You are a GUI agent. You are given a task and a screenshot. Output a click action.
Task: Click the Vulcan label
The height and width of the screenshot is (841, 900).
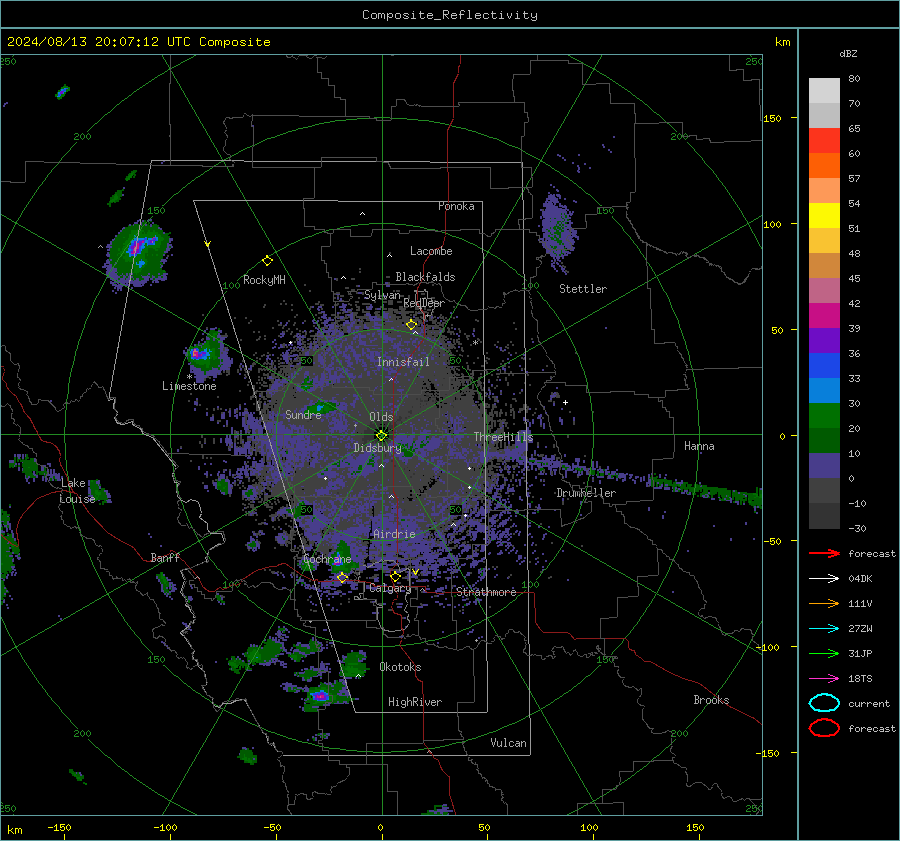tap(509, 743)
